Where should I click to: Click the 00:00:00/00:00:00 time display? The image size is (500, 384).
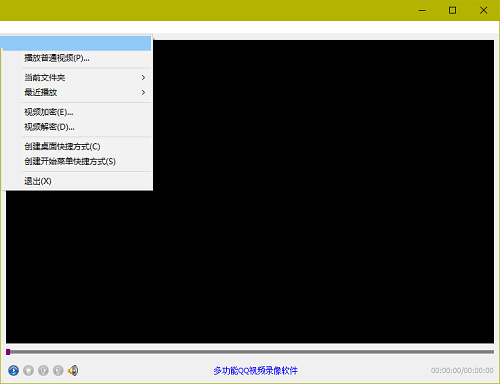[462, 371]
